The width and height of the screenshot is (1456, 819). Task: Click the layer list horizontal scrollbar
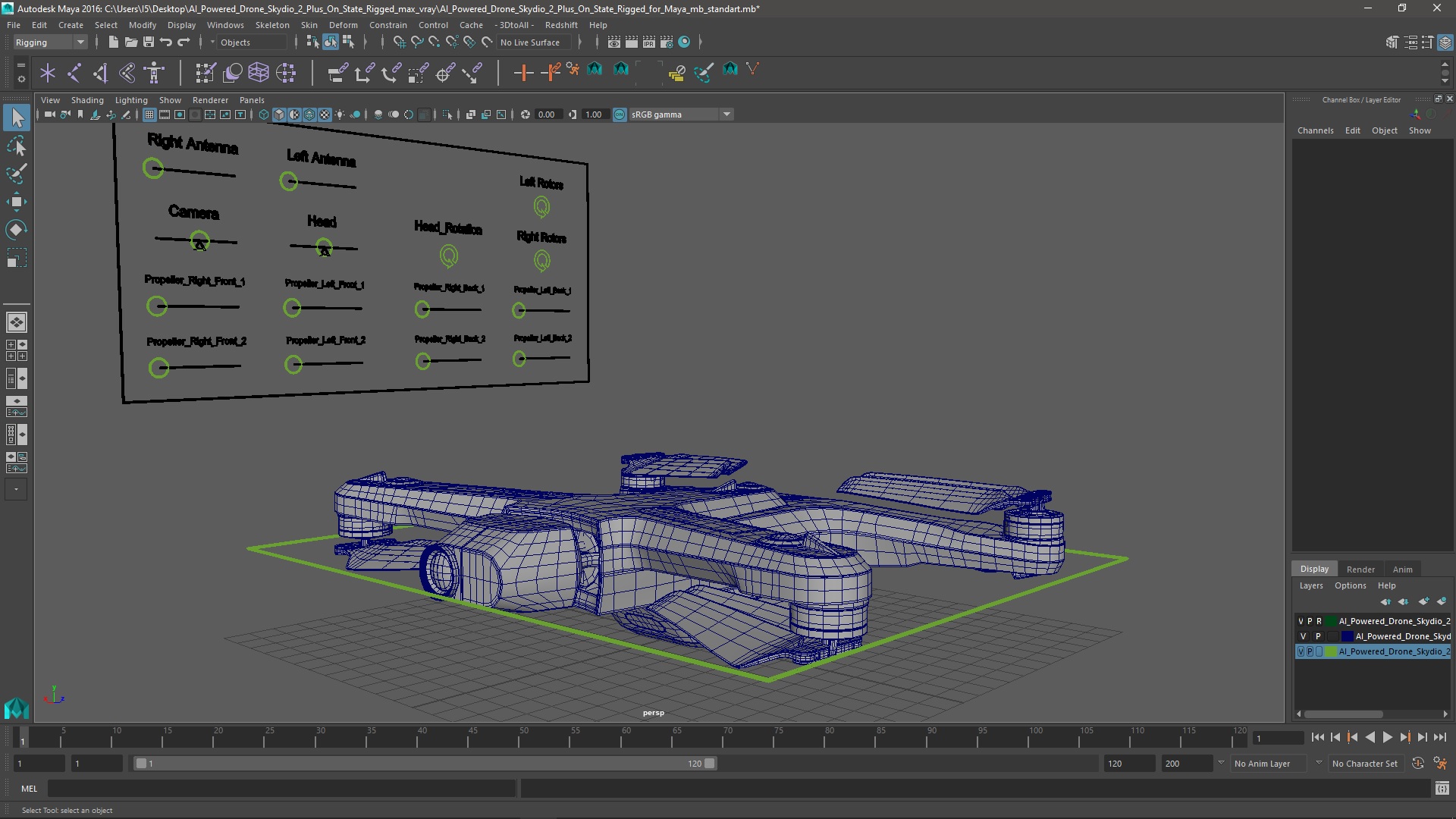point(1343,714)
